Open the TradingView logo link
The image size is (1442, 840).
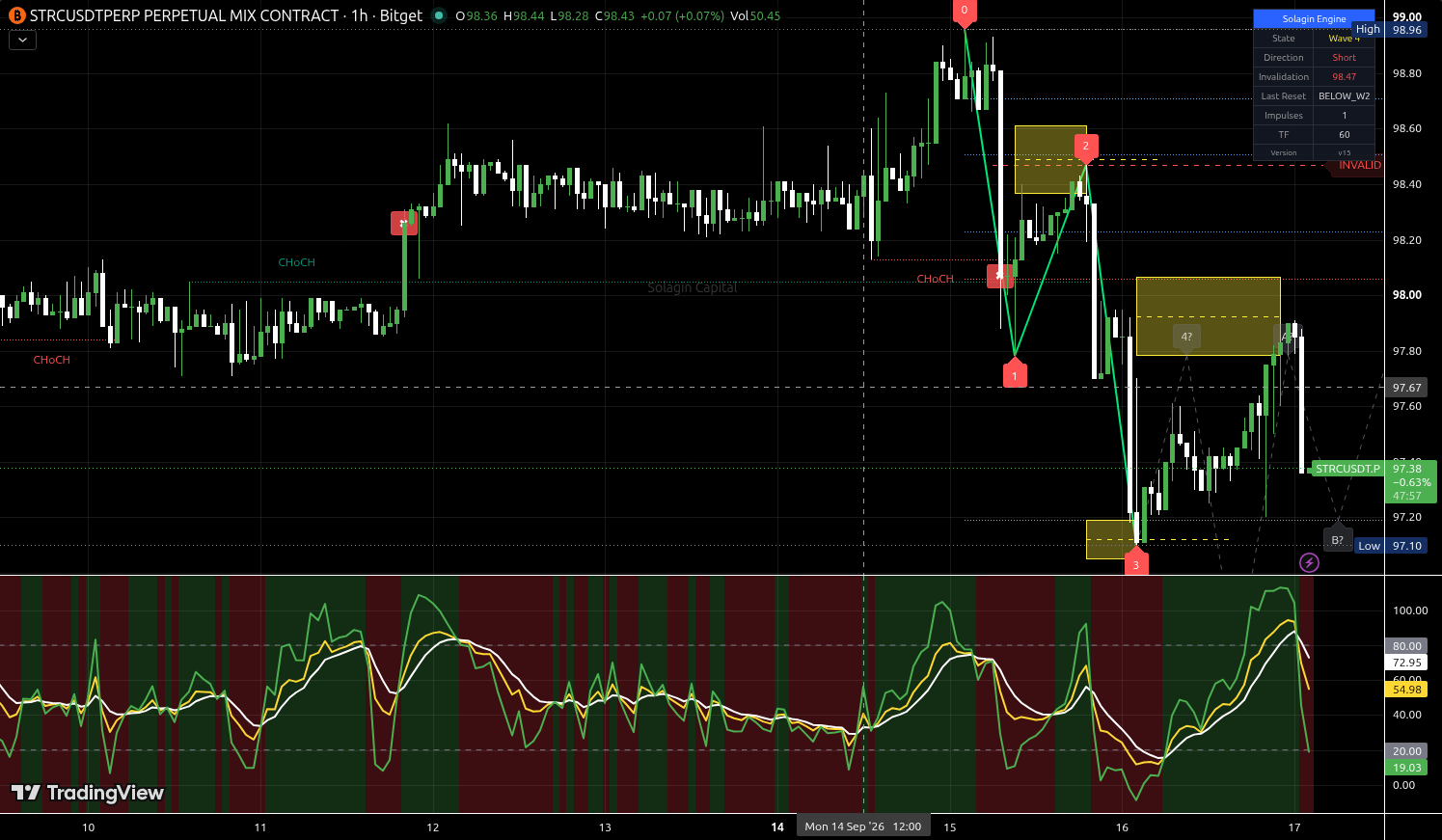(88, 793)
